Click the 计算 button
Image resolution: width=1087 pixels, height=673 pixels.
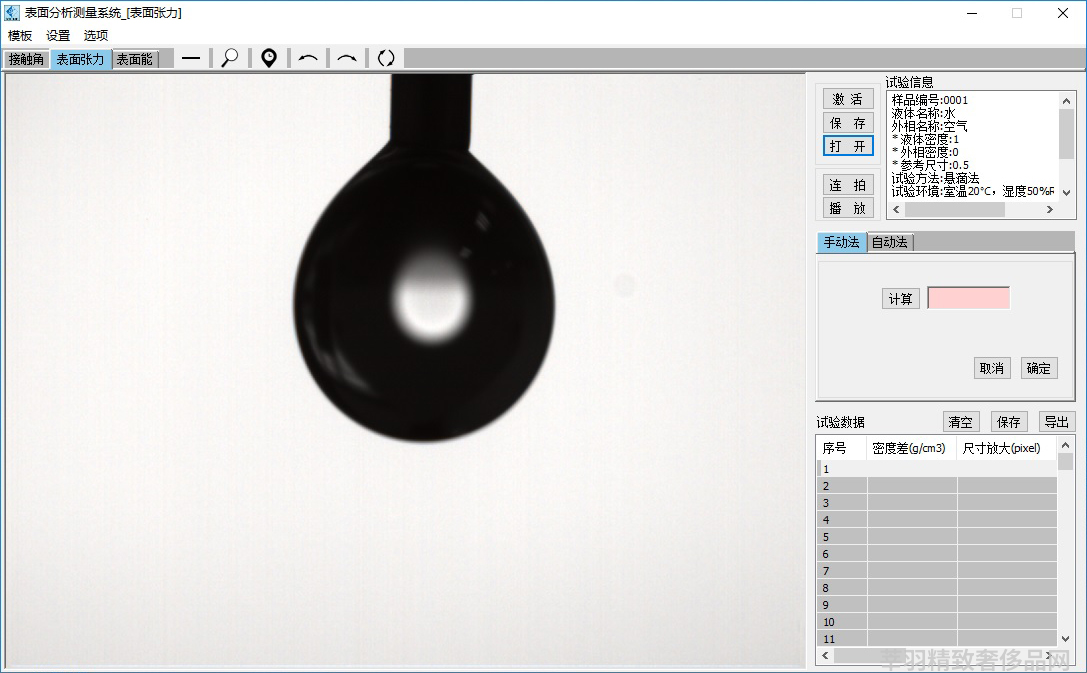(901, 299)
